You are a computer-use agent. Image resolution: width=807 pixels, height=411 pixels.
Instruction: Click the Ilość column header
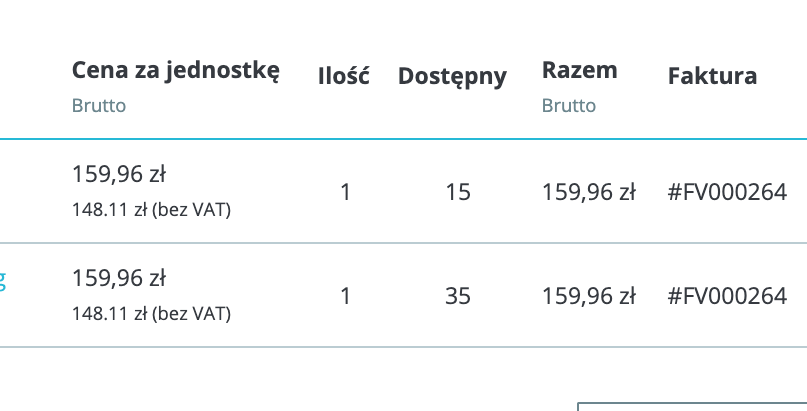pos(344,76)
